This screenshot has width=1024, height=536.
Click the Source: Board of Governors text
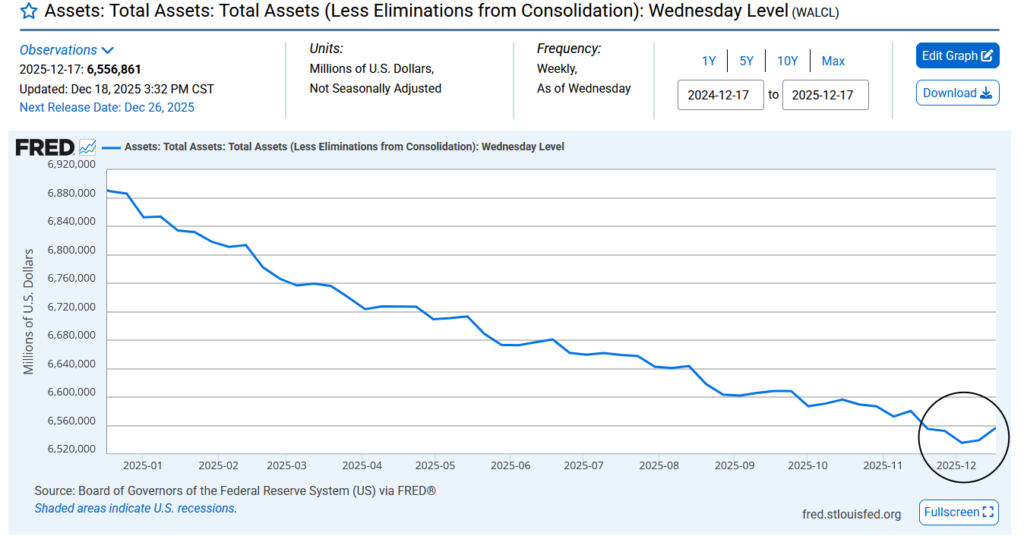point(235,490)
